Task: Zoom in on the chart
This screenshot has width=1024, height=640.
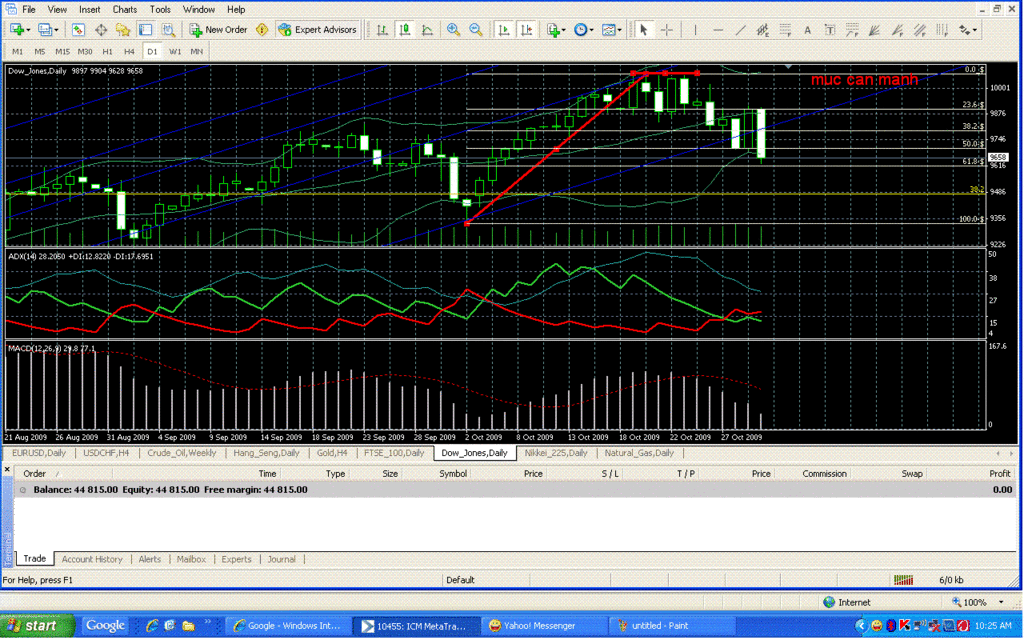Action: tap(453, 30)
